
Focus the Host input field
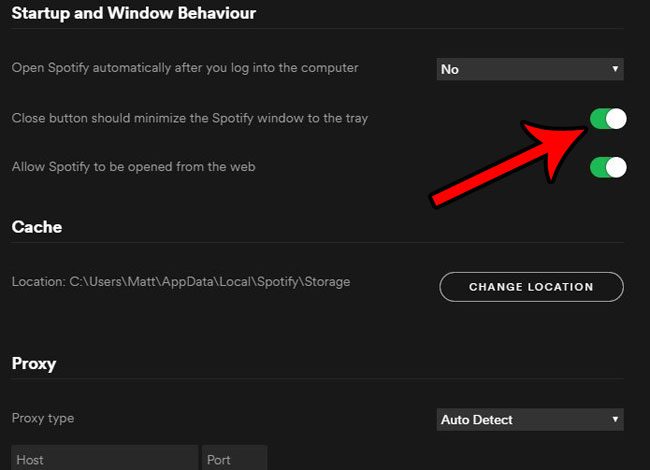coord(104,459)
